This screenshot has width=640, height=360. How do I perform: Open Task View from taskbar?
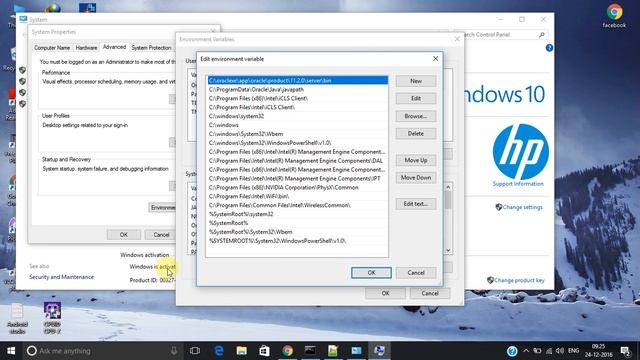pyautogui.click(x=195, y=351)
